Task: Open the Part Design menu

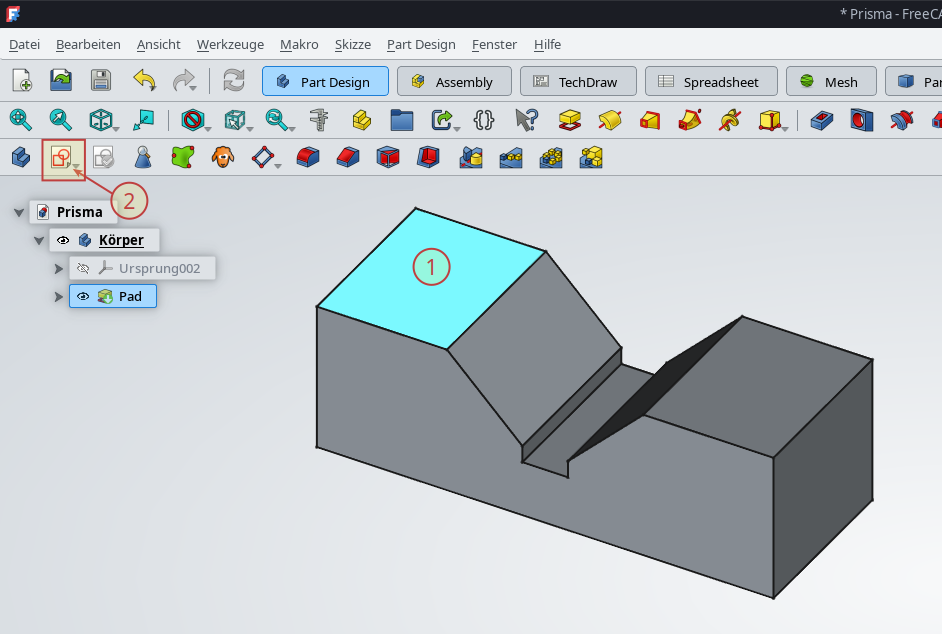Action: [421, 44]
